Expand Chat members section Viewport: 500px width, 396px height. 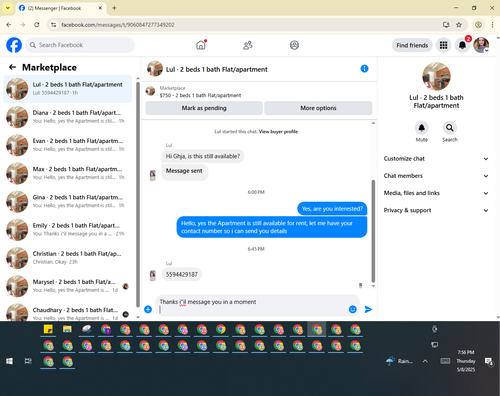click(436, 176)
